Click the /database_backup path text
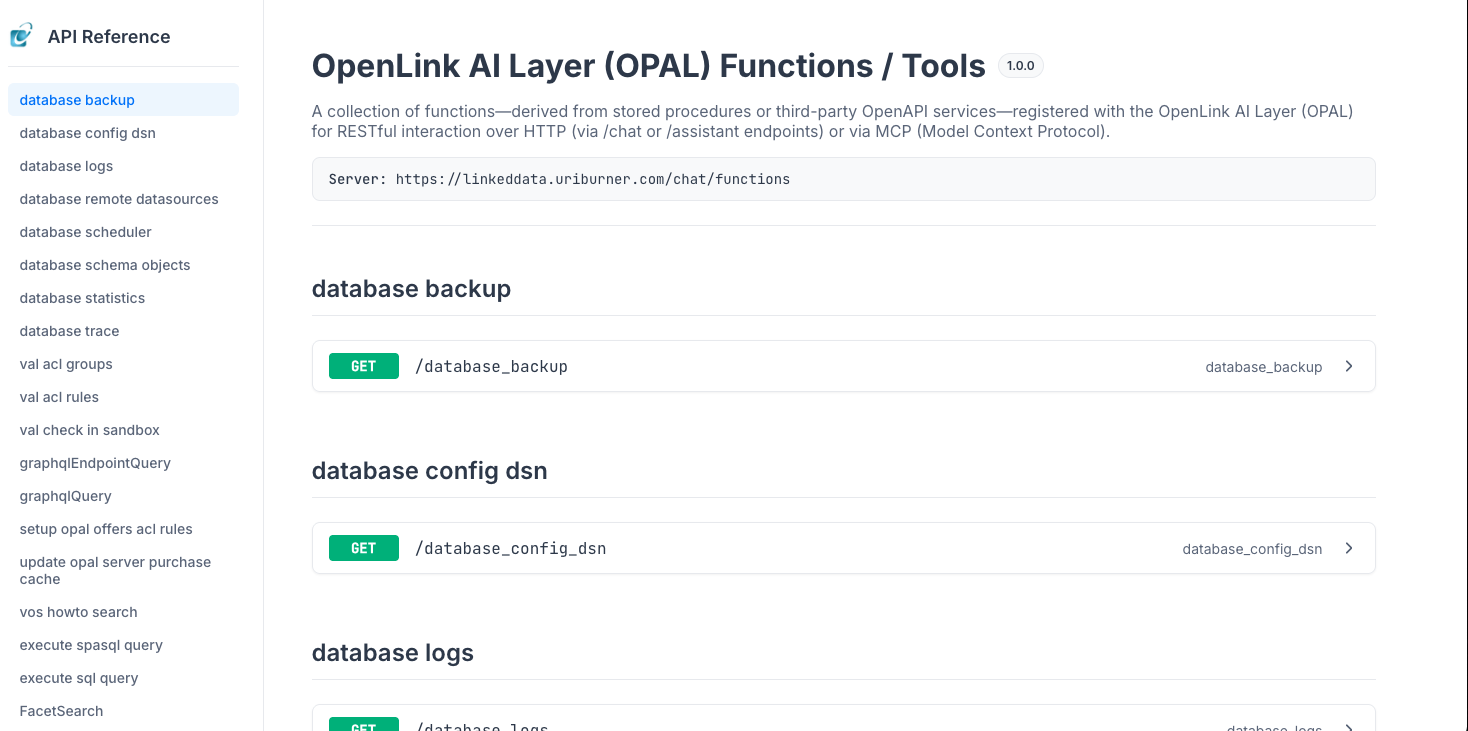 [x=491, y=367]
